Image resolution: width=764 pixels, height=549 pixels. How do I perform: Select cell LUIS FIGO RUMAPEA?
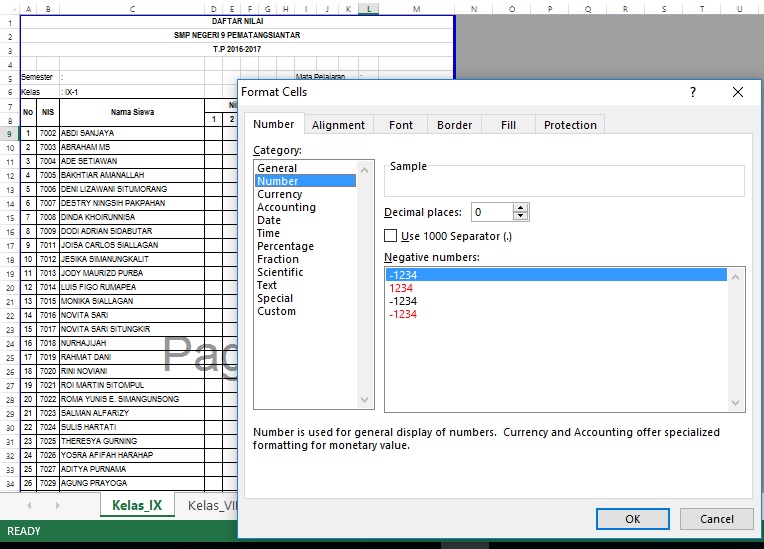pos(132,287)
